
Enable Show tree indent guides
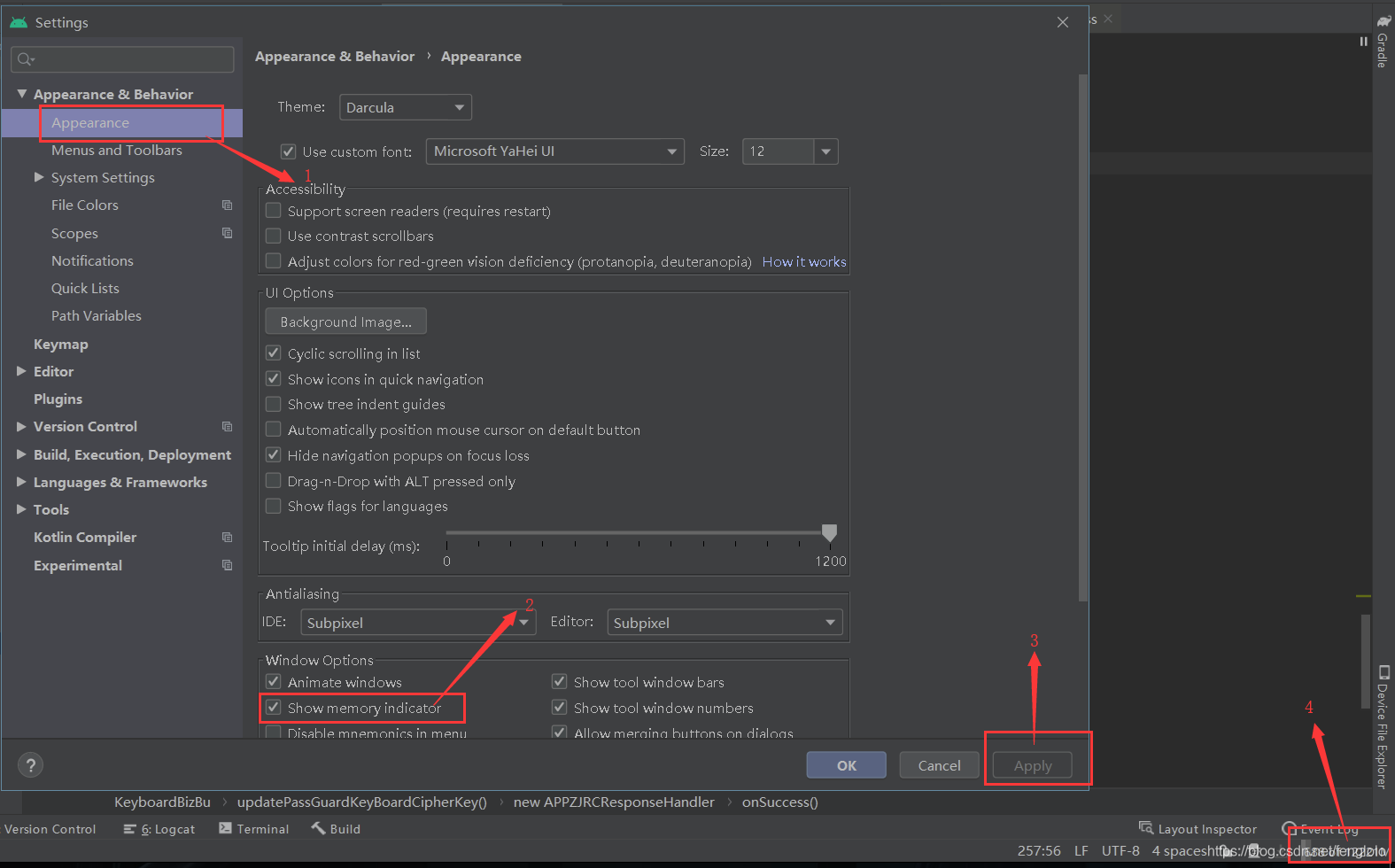point(274,404)
